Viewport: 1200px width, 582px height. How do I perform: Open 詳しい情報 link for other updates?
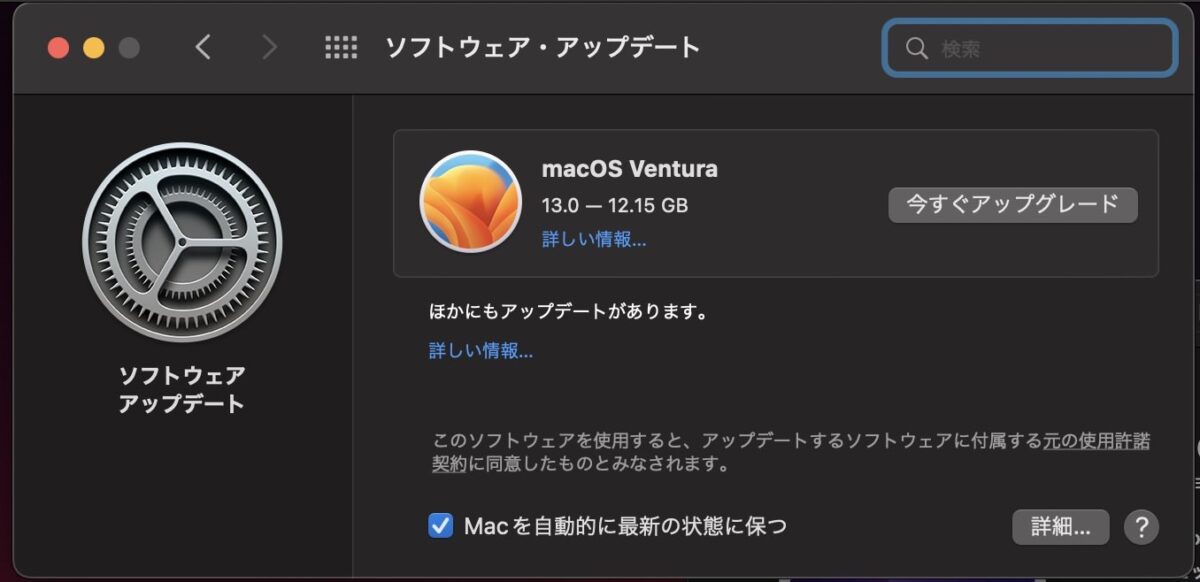481,351
